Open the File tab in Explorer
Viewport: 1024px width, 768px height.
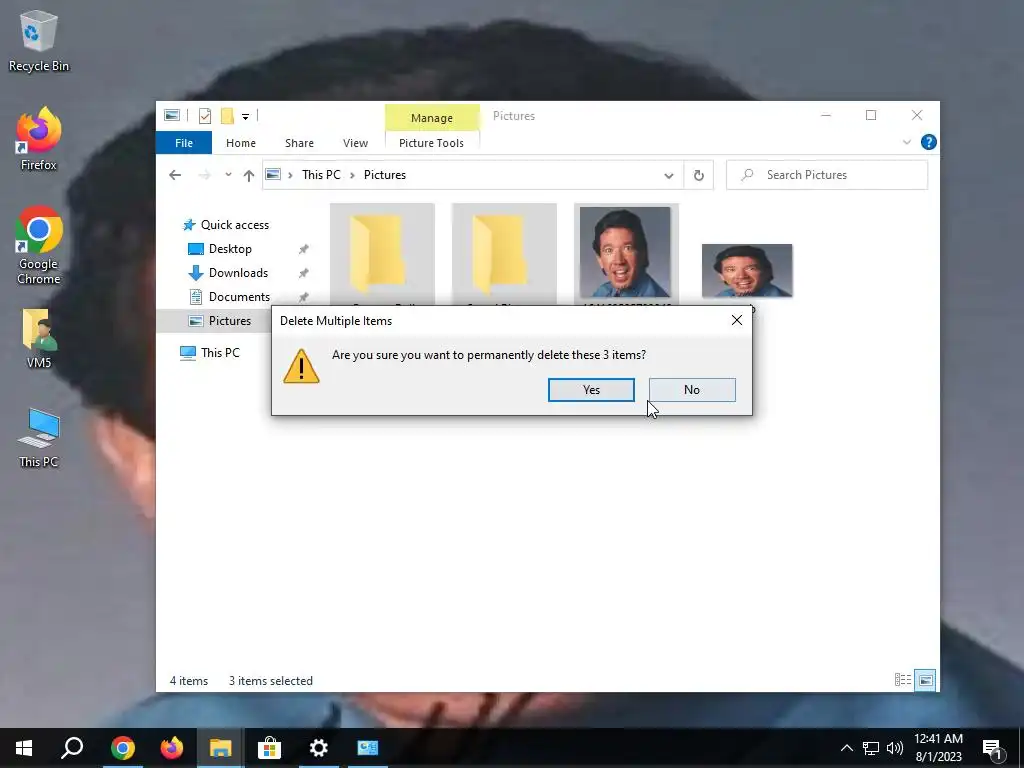[184, 142]
